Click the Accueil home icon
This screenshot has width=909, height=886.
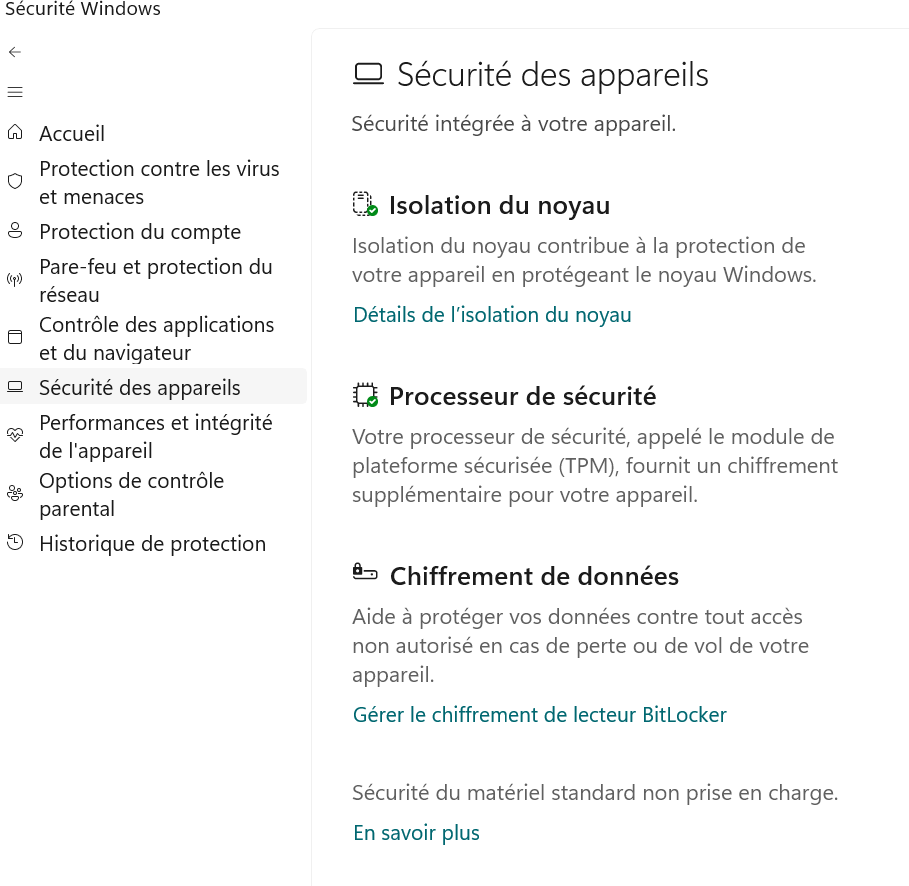[x=15, y=133]
